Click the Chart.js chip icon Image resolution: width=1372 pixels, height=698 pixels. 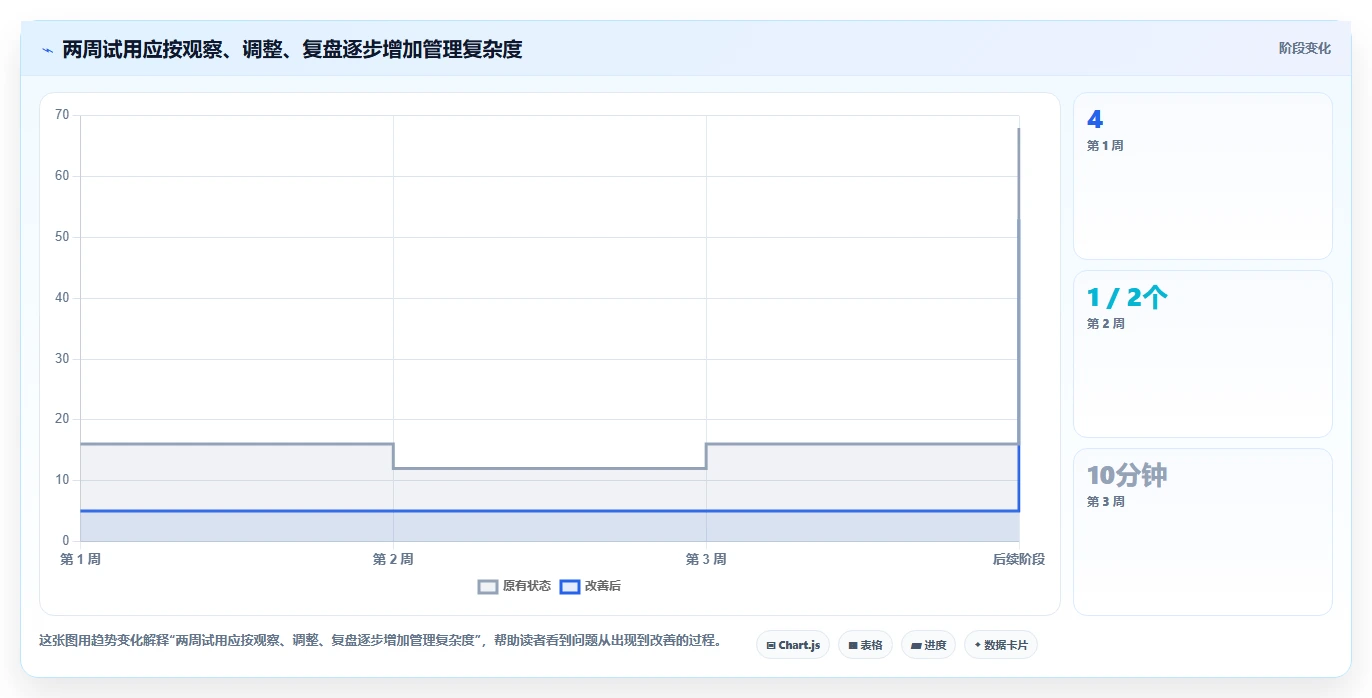point(771,646)
